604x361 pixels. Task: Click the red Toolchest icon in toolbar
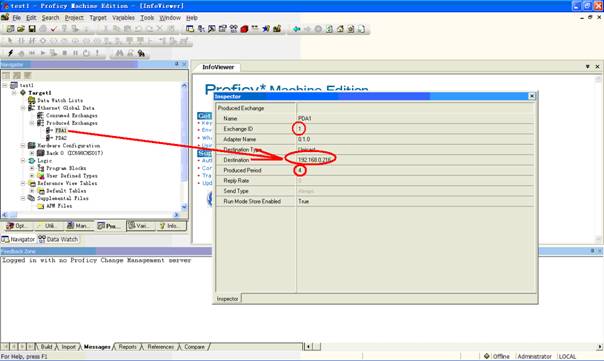pos(244,29)
